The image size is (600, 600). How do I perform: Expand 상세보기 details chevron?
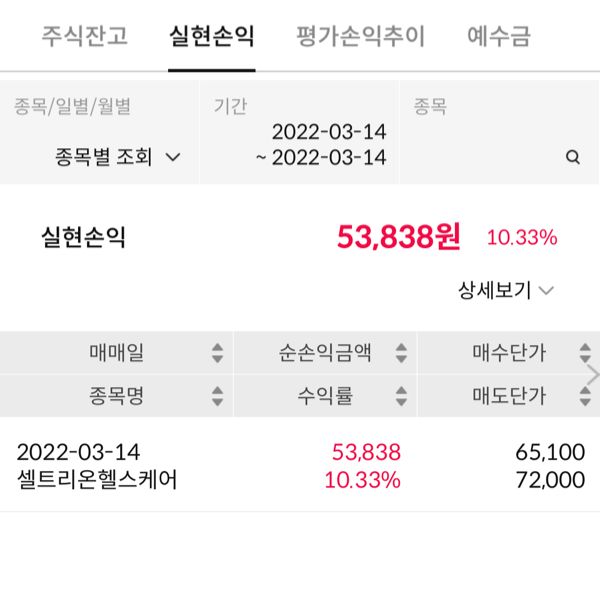546,291
